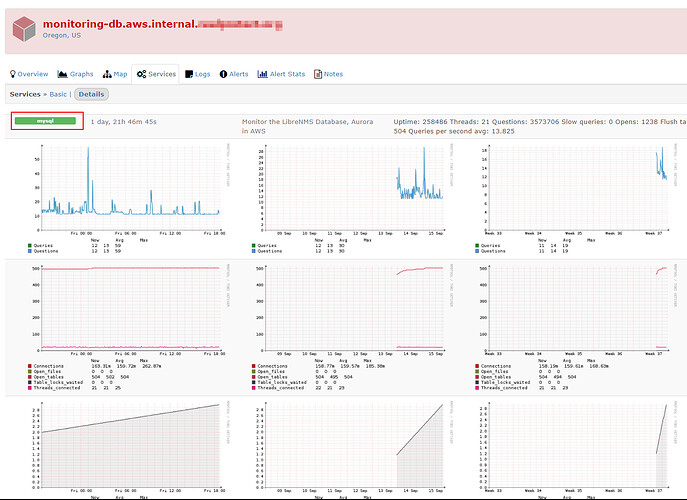The width and height of the screenshot is (687, 500).
Task: Click the Map network-tree icon
Action: click(107, 74)
